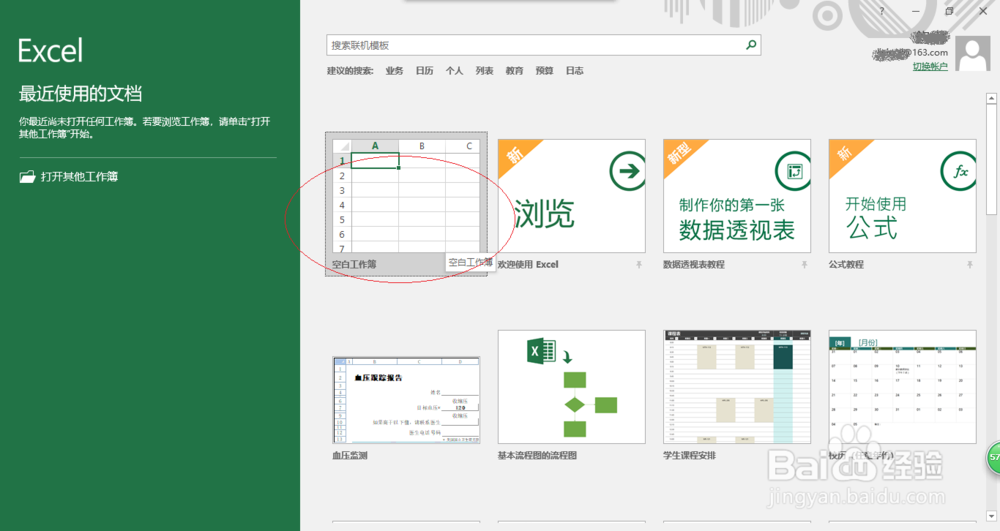Click the 基本流程图的流程图 label
The image size is (1000, 531).
[537, 456]
